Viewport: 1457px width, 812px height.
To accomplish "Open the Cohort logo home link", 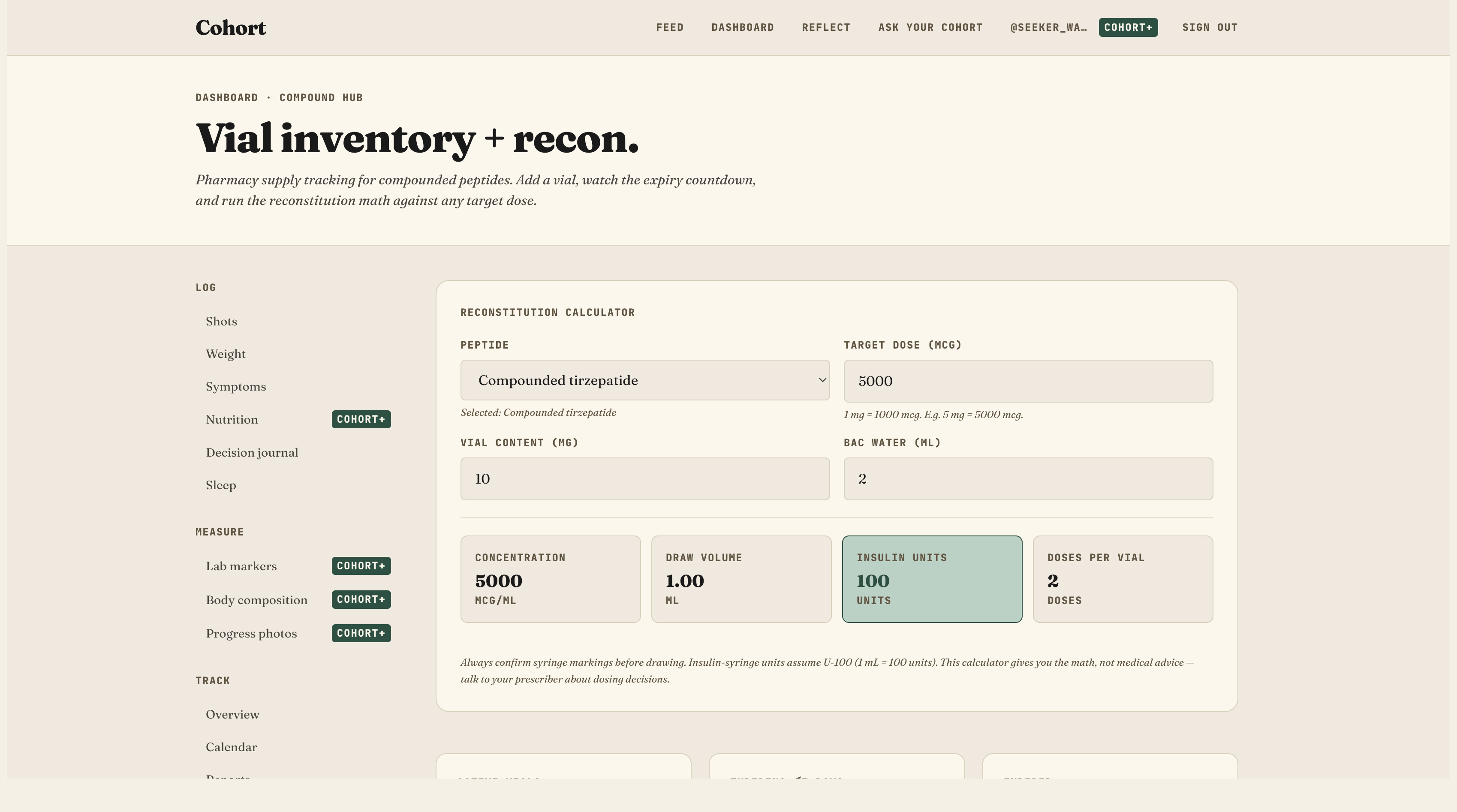I will point(230,28).
